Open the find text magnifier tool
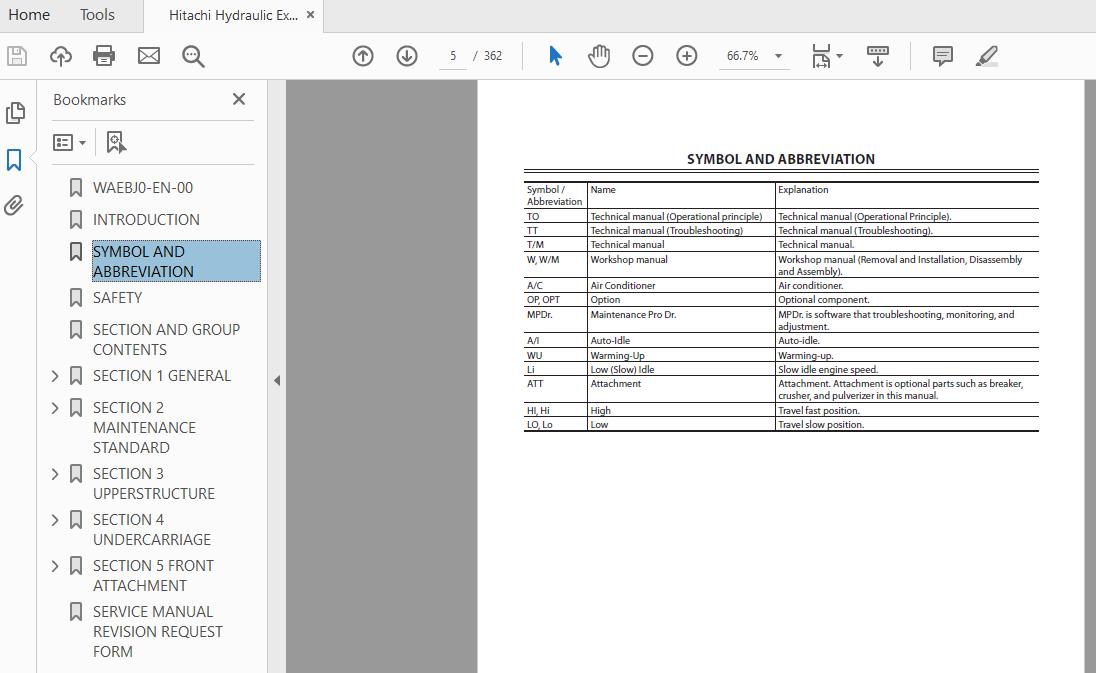This screenshot has height=673, width=1096. [193, 56]
